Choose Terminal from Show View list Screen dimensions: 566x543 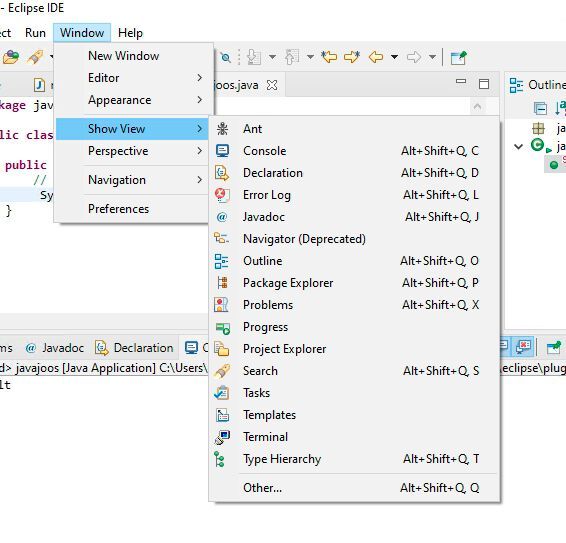tap(354, 437)
